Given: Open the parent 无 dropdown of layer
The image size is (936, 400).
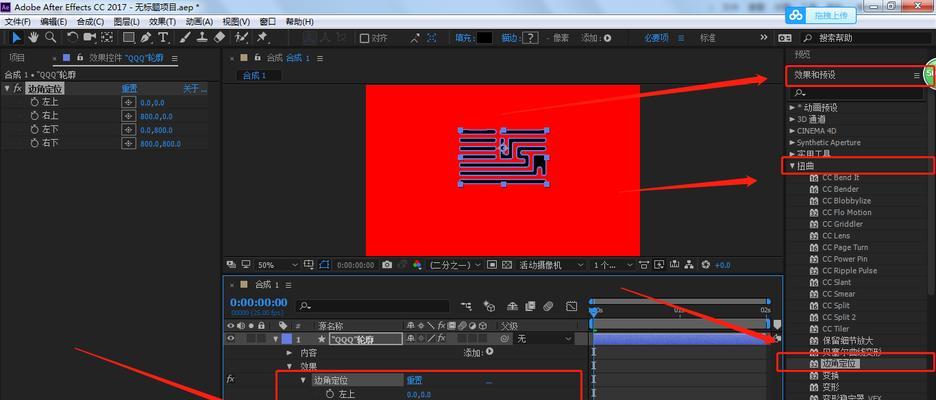Looking at the screenshot, I should (543, 339).
